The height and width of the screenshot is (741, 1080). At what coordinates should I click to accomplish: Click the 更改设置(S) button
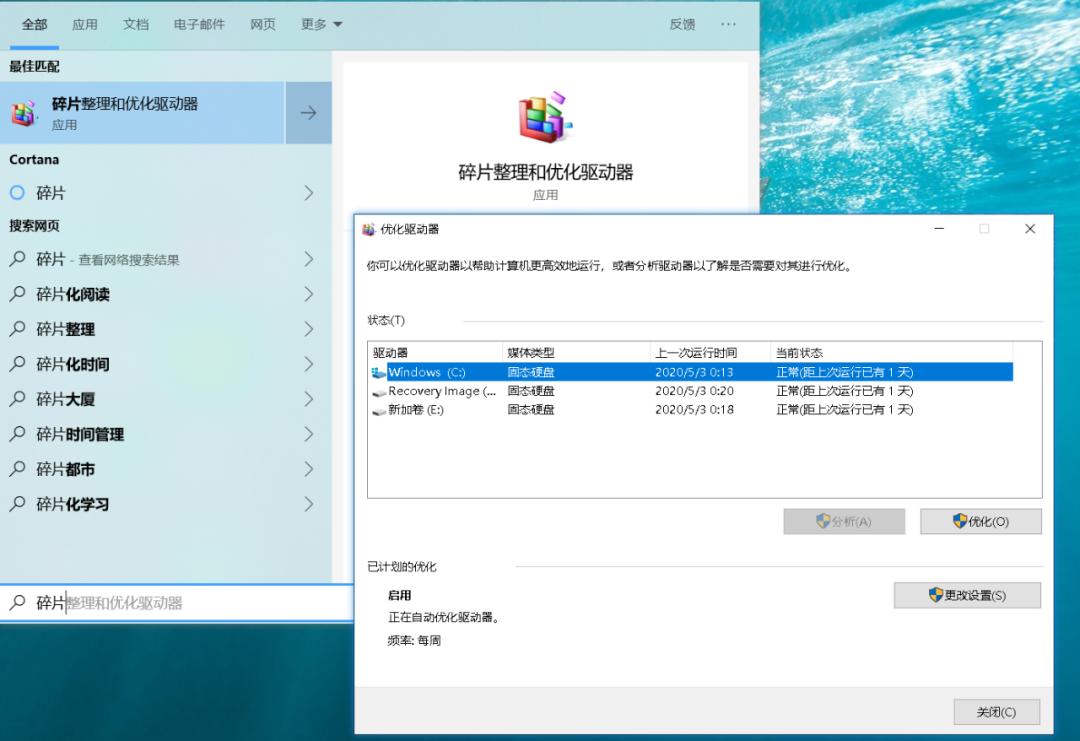coord(966,595)
